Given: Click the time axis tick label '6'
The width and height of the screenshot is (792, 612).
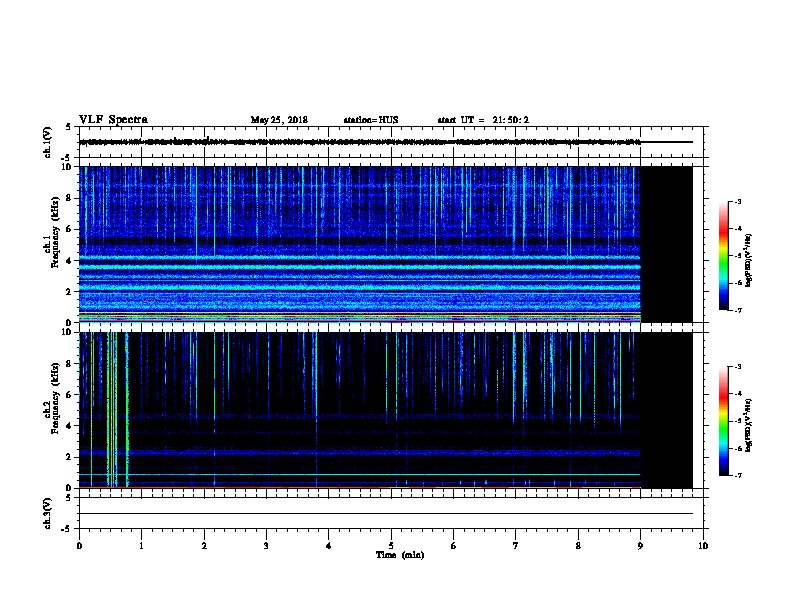Looking at the screenshot, I should click(x=454, y=546).
